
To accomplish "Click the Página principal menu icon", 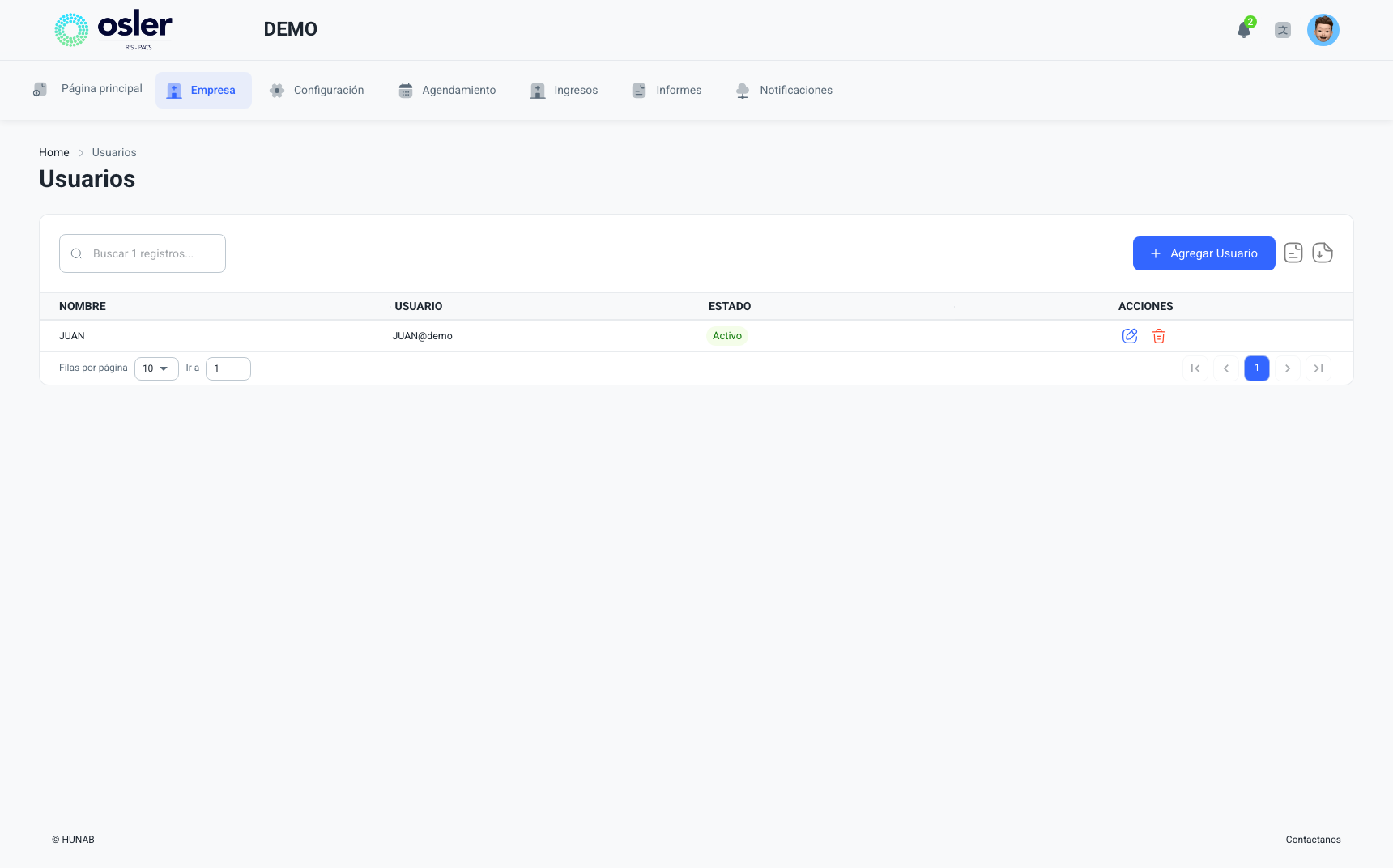I will pyautogui.click(x=40, y=89).
